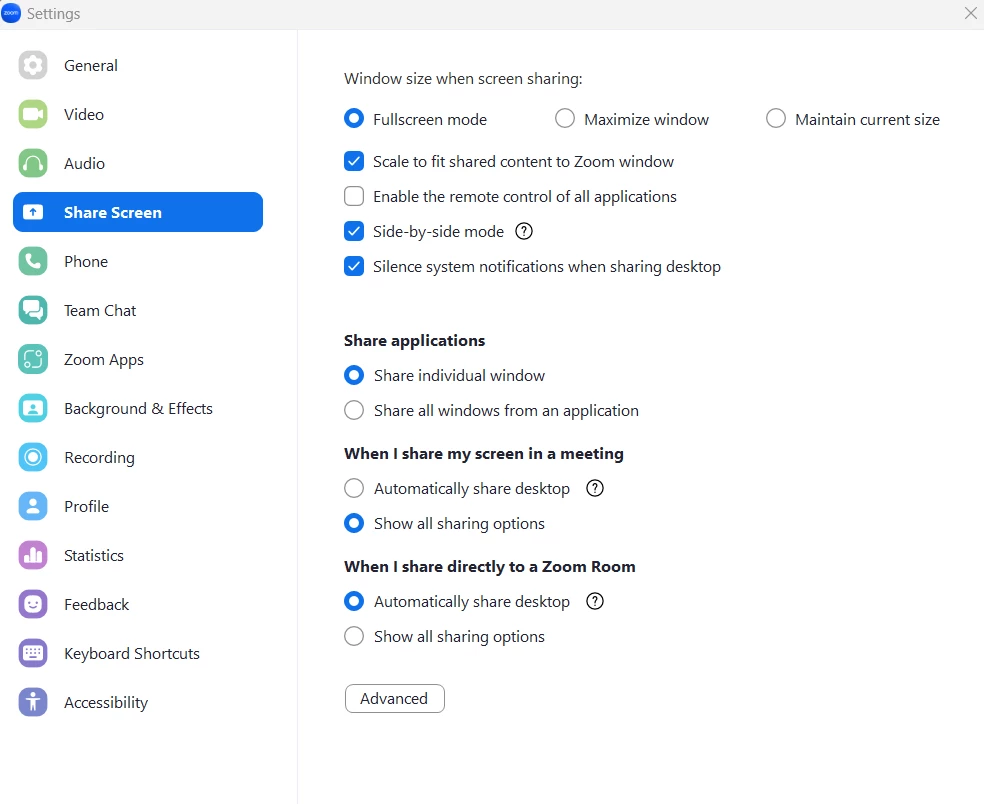Select Maximize window radio button

pos(565,119)
